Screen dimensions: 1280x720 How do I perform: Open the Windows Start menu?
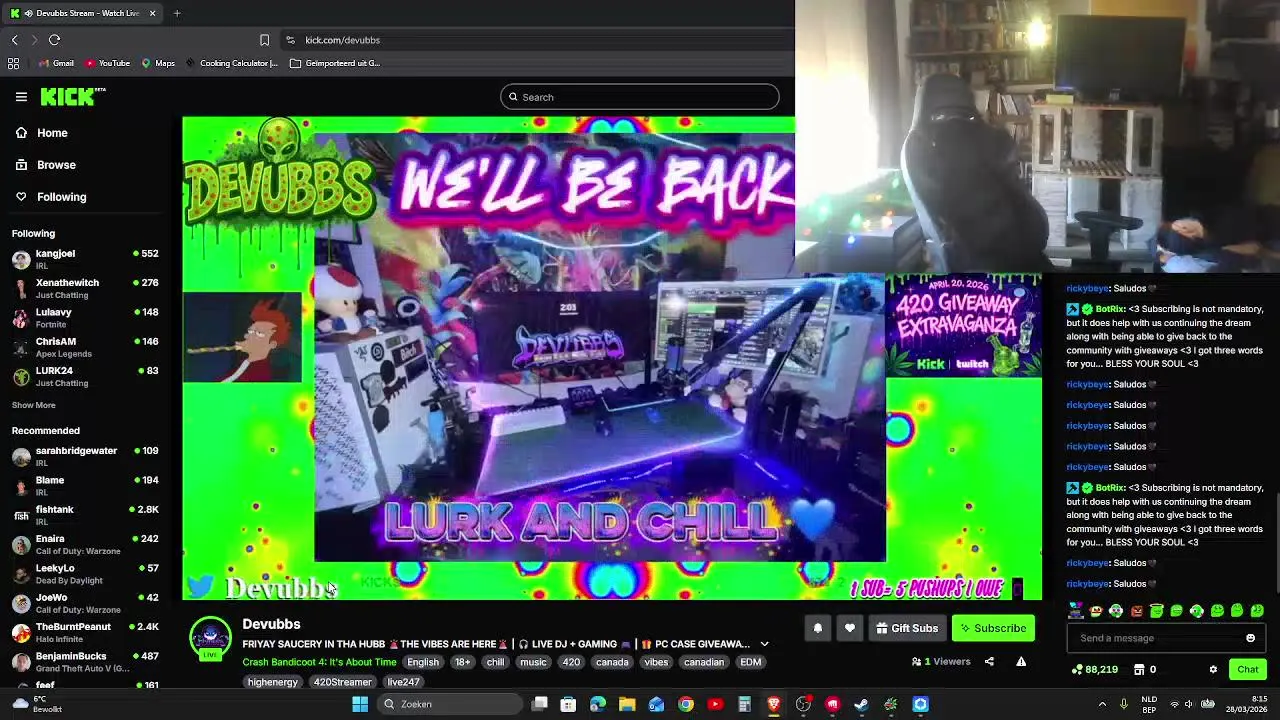(360, 704)
